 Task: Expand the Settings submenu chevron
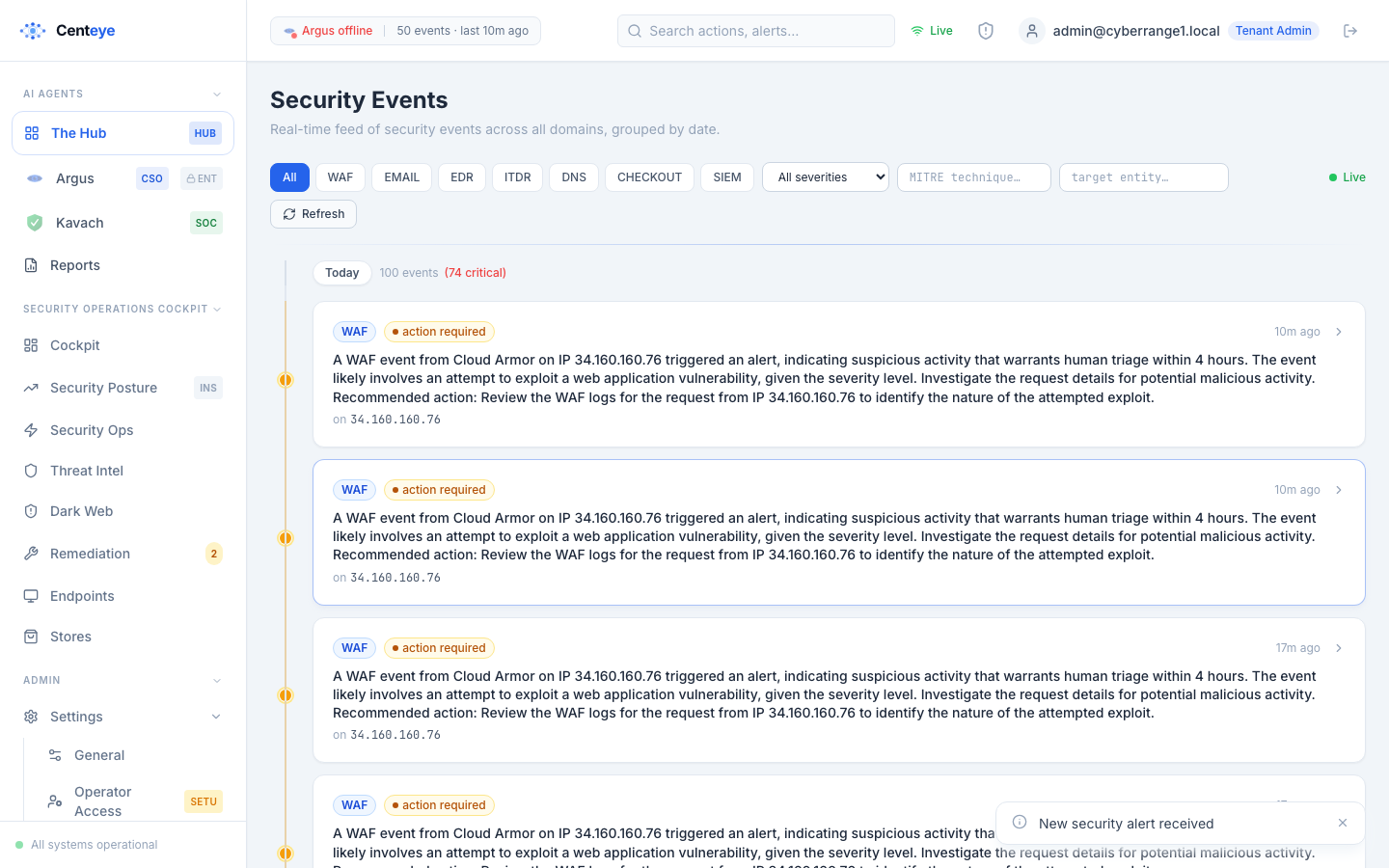pos(216,717)
